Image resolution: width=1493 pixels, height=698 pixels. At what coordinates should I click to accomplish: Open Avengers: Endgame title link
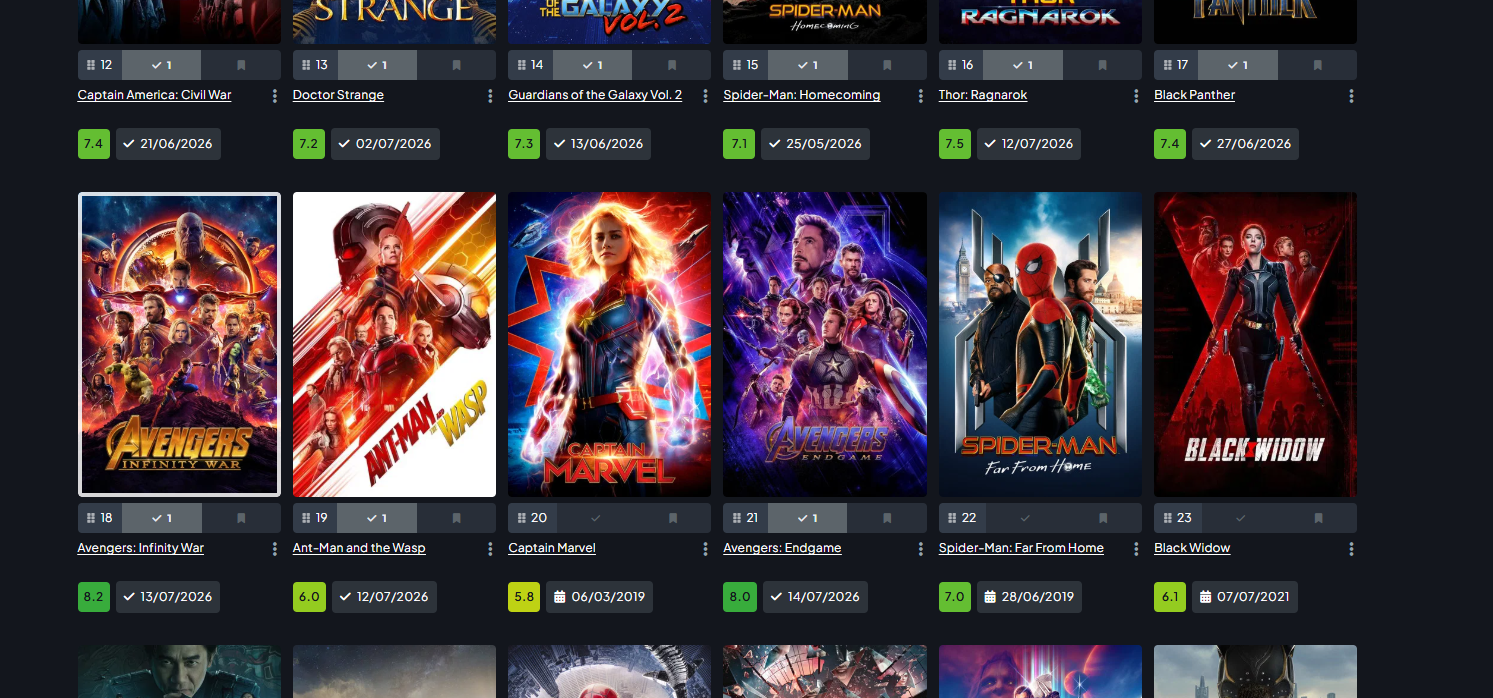coord(782,548)
